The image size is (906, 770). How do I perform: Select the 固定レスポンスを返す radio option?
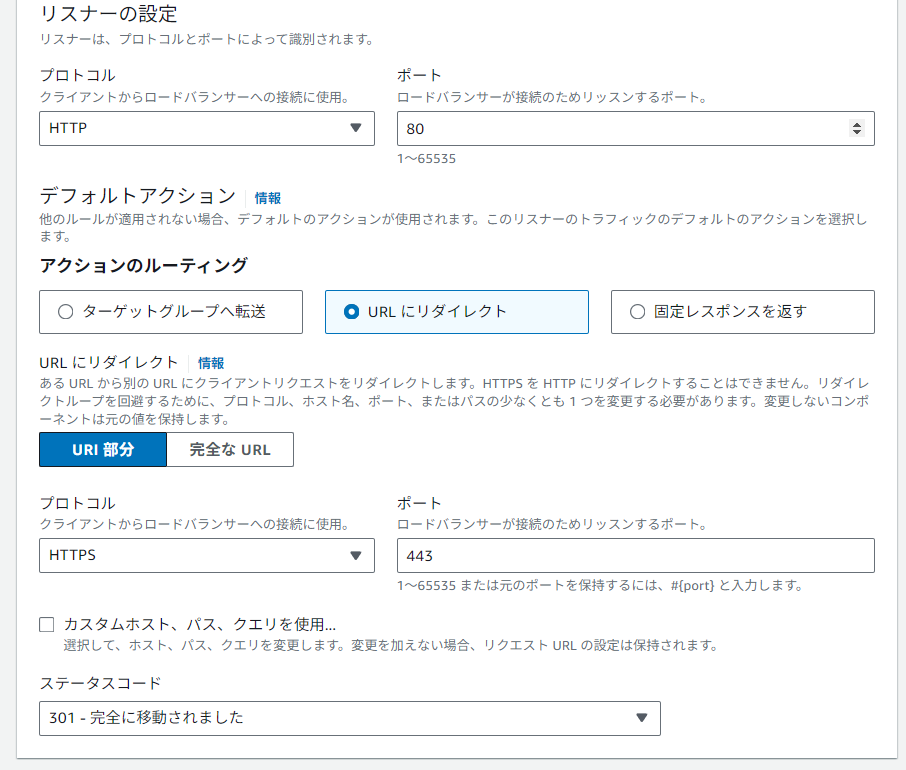pyautogui.click(x=742, y=312)
